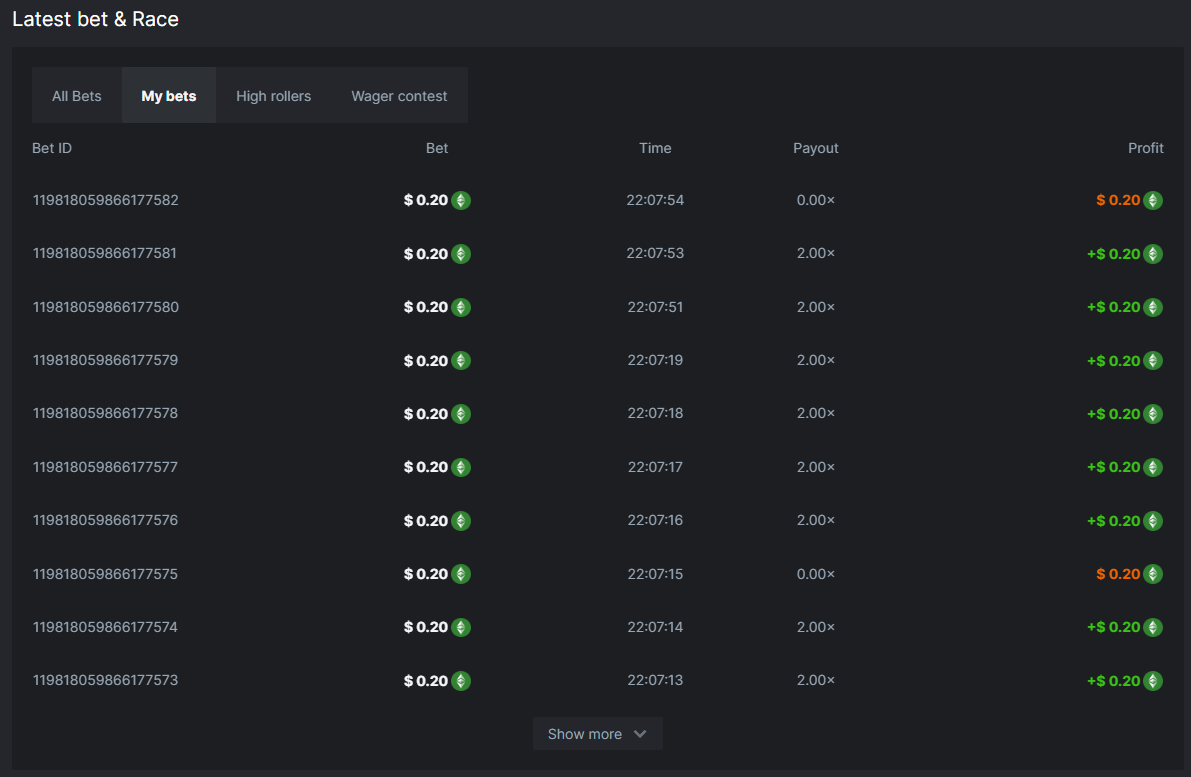Click profit coin icon for bet ending 177573
Screen dimensions: 1191x777
click(1153, 681)
